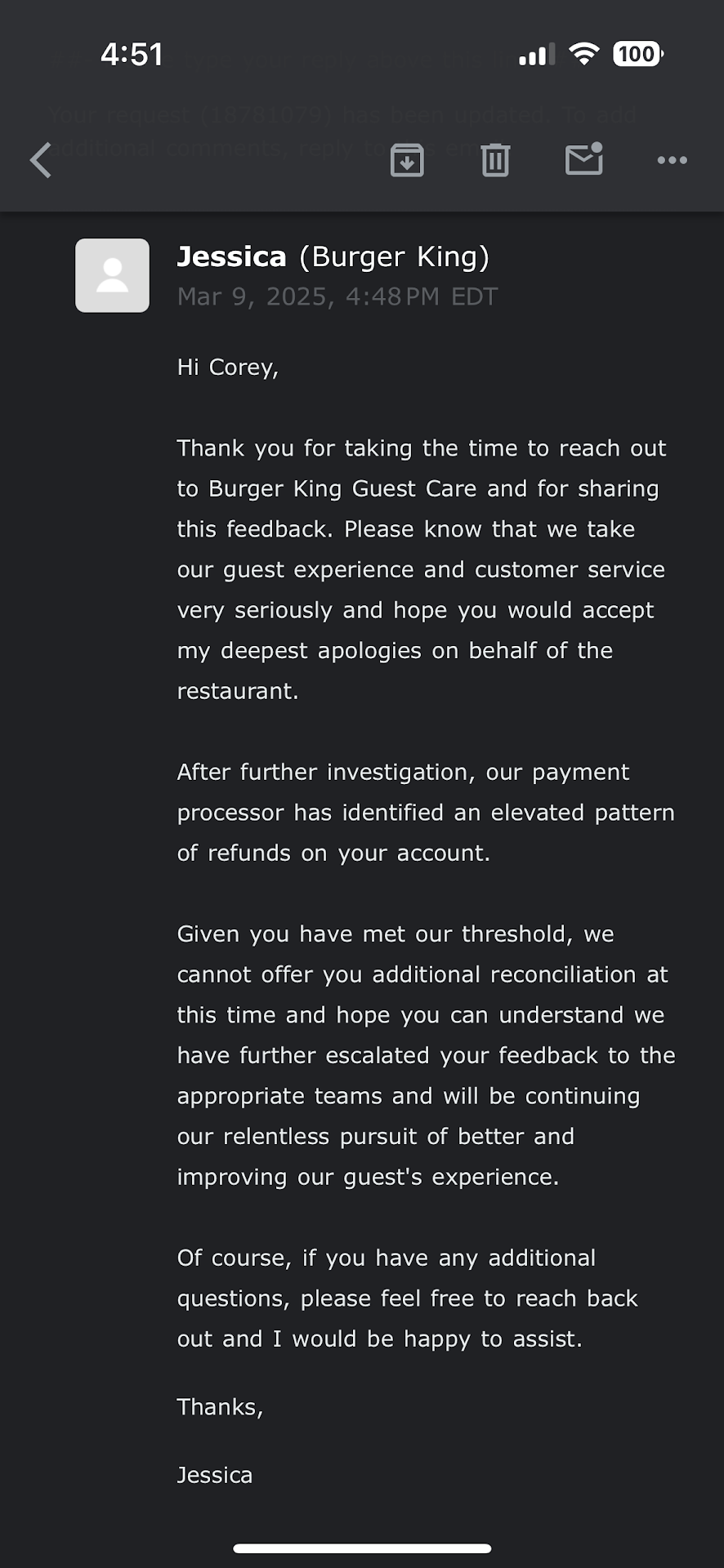Viewport: 724px width, 1568px height.
Task: Tap the 'Jessica' signature at the bottom
Action: [215, 1475]
